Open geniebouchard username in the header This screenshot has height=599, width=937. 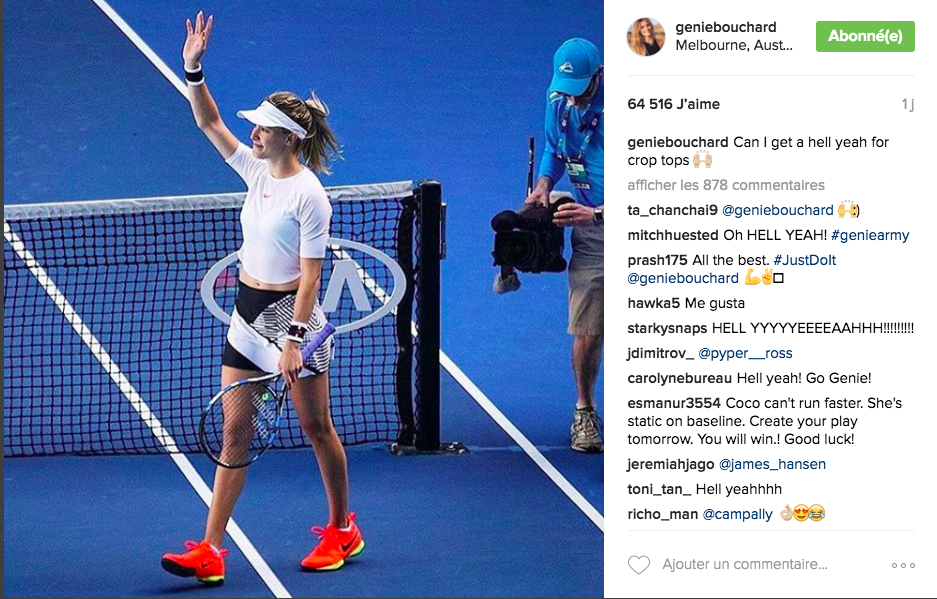[725, 27]
